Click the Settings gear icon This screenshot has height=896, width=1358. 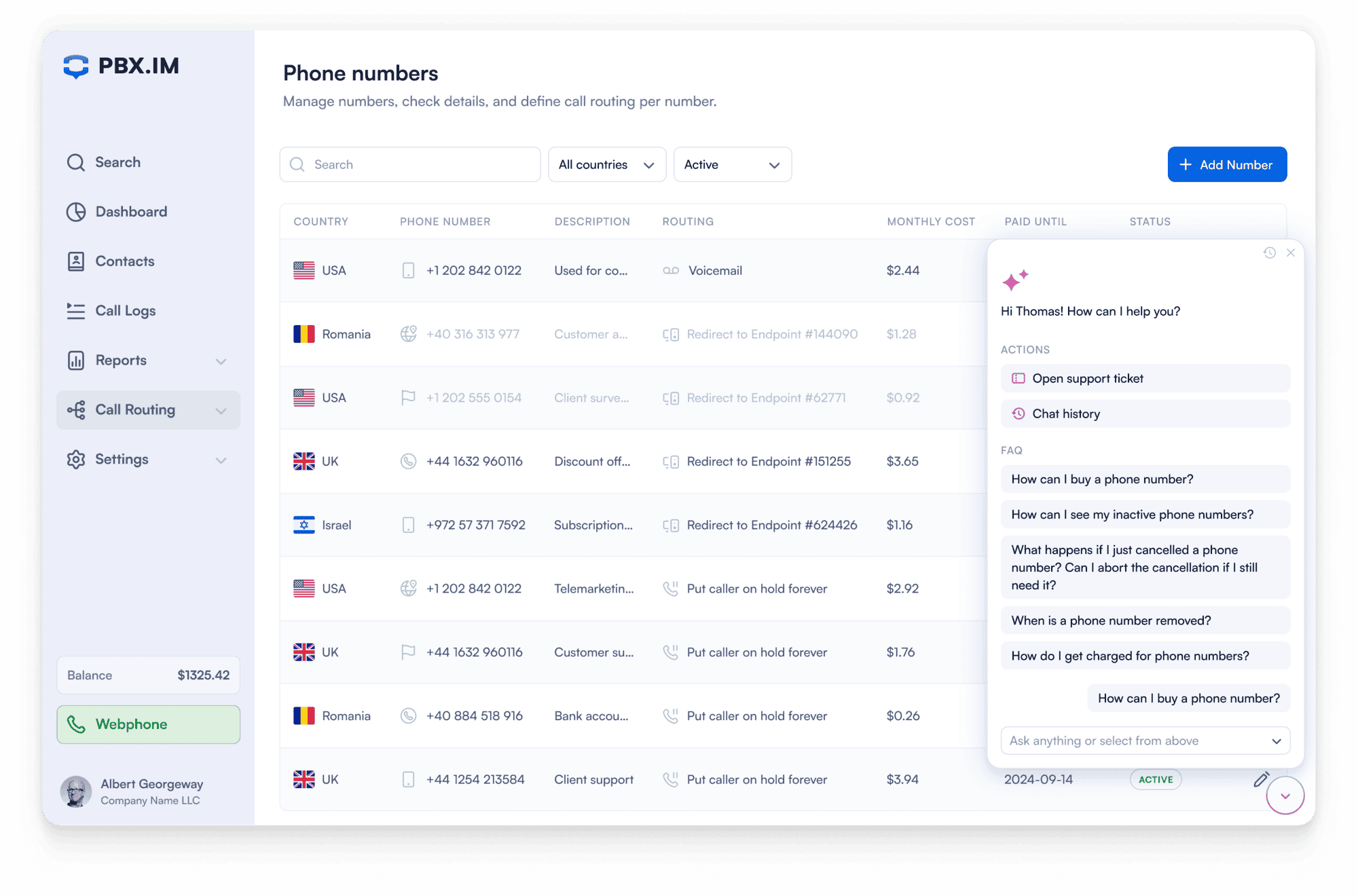[76, 460]
